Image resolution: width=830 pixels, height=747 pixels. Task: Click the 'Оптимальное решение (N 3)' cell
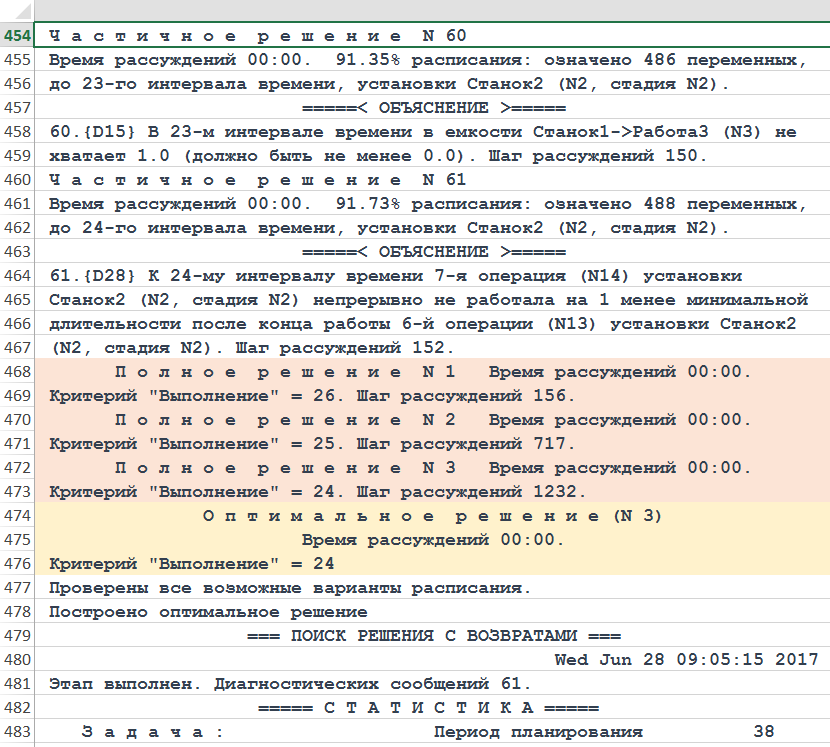click(432, 516)
